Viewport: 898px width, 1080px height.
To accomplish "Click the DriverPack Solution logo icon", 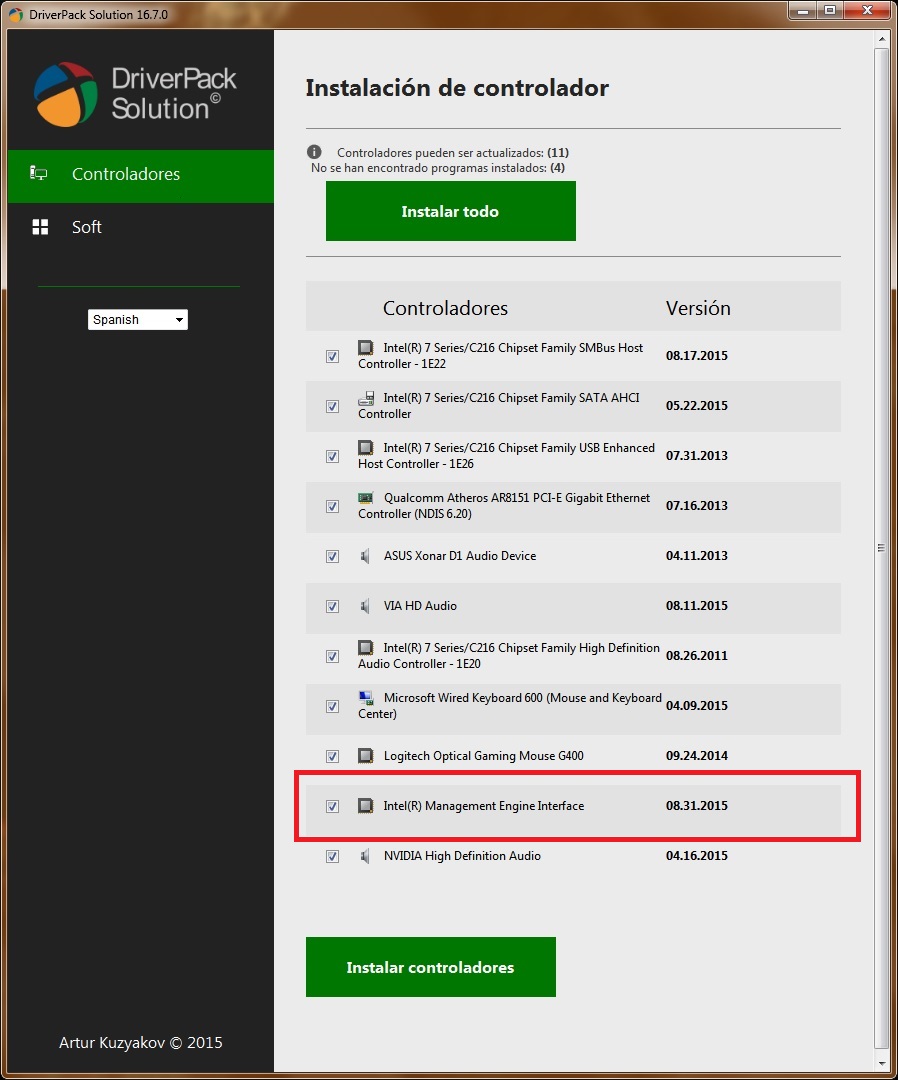I will 66,94.
